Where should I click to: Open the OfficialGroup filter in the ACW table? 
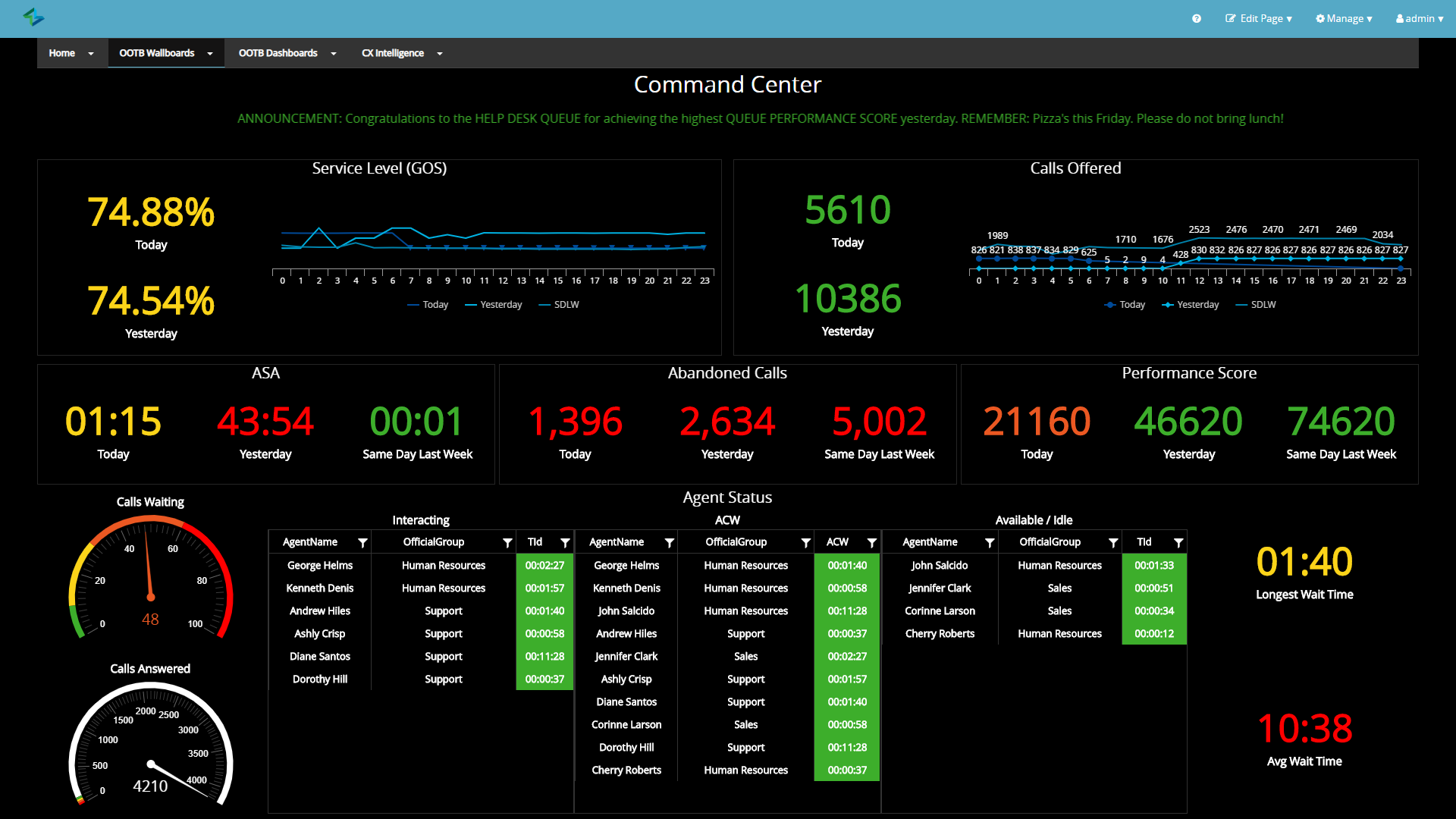pos(805,542)
